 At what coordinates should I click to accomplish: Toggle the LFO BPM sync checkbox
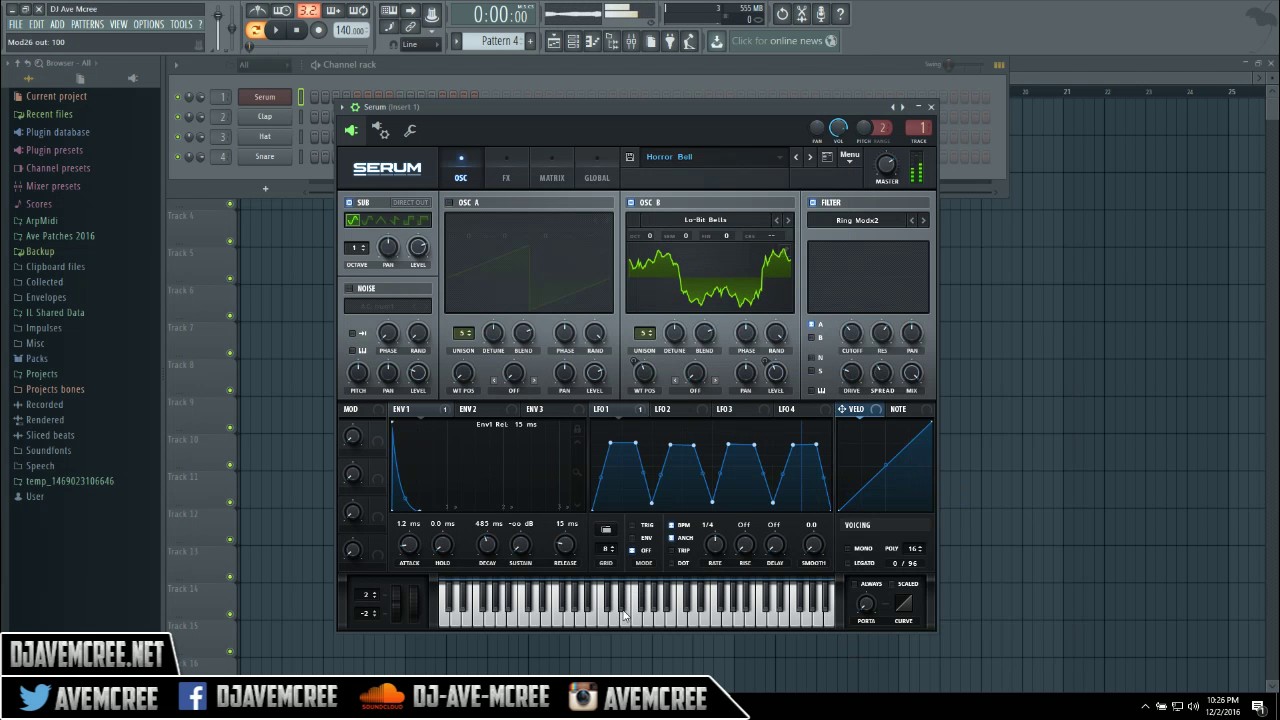pos(672,525)
